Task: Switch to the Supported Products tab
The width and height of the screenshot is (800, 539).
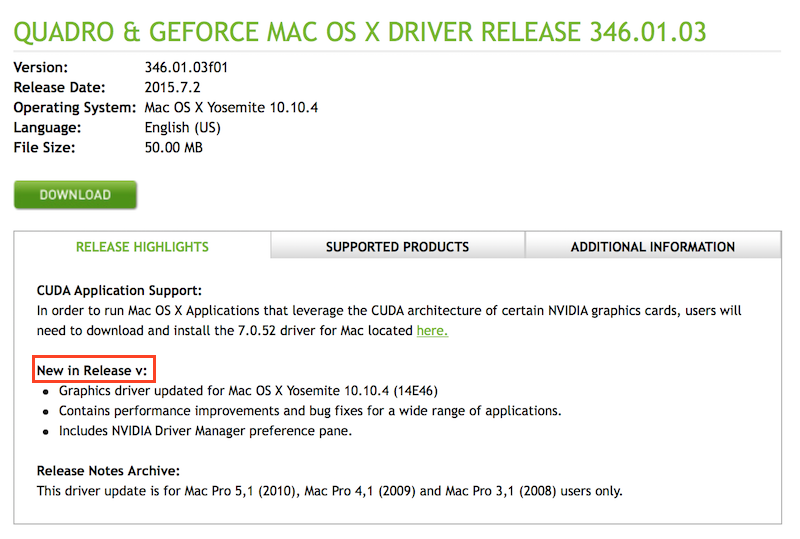Action: click(397, 247)
